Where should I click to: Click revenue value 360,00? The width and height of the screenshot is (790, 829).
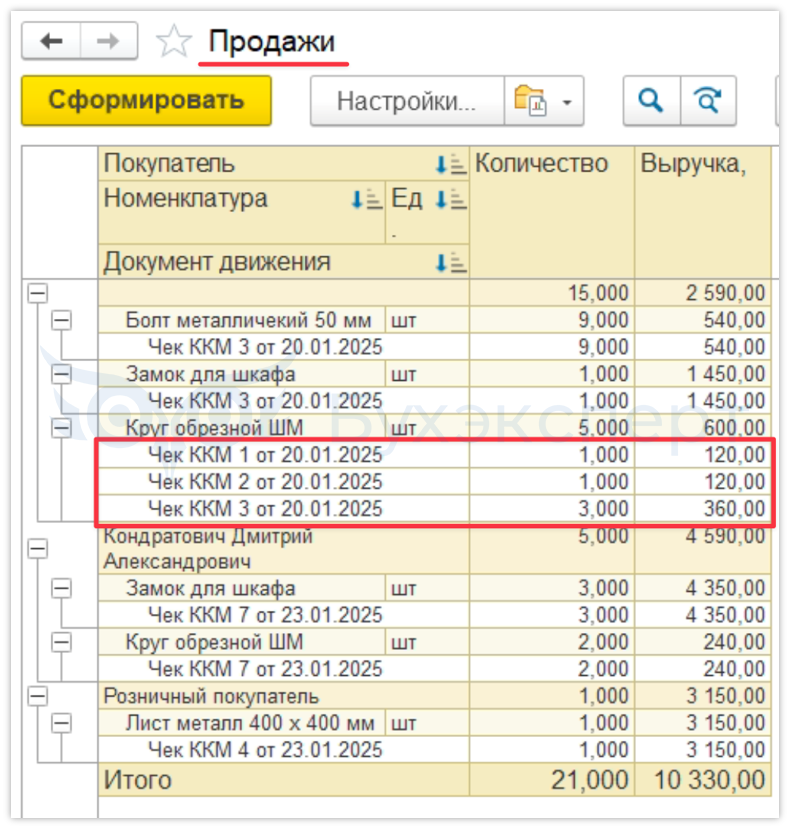(734, 509)
